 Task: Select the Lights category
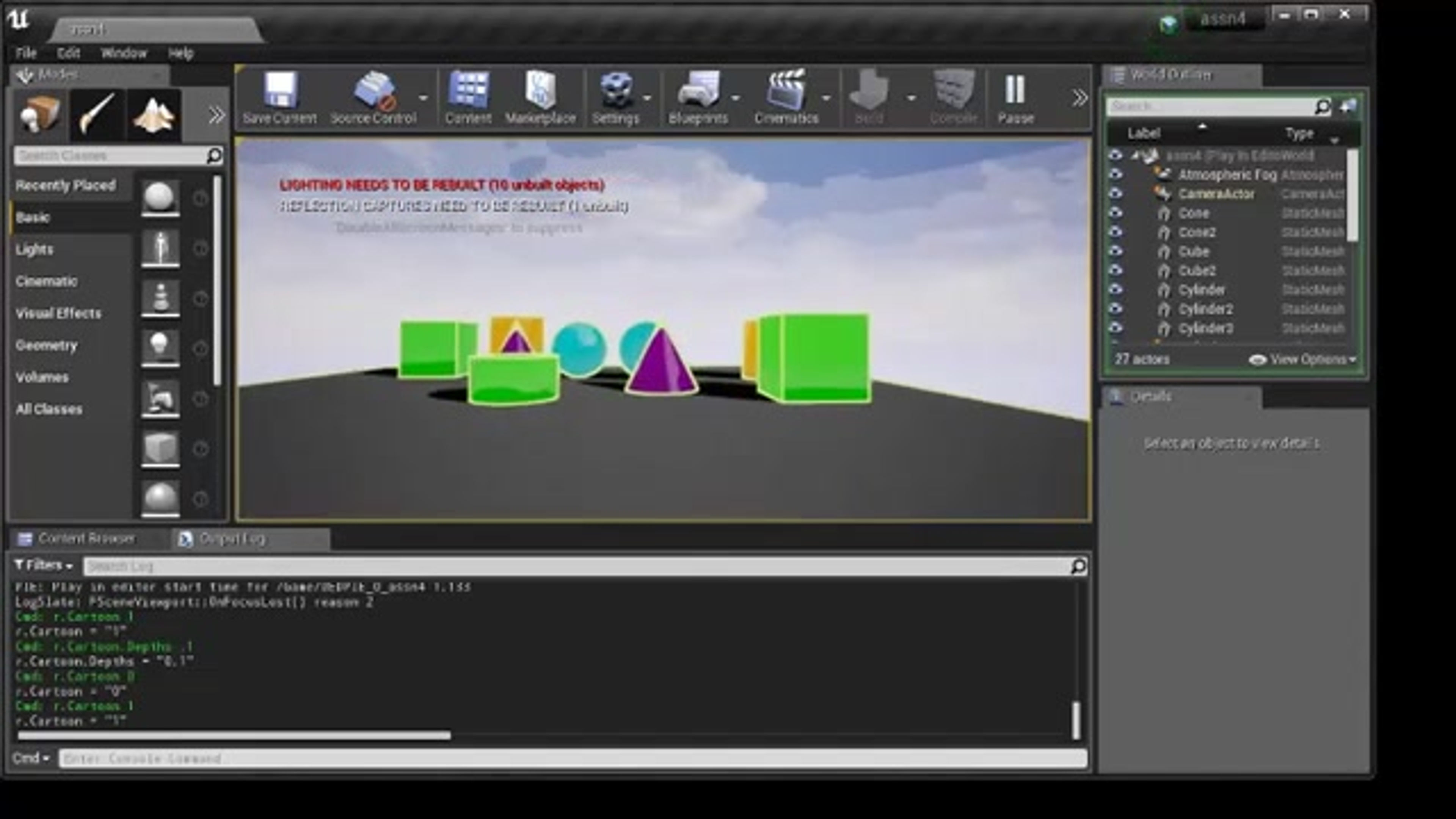[35, 249]
